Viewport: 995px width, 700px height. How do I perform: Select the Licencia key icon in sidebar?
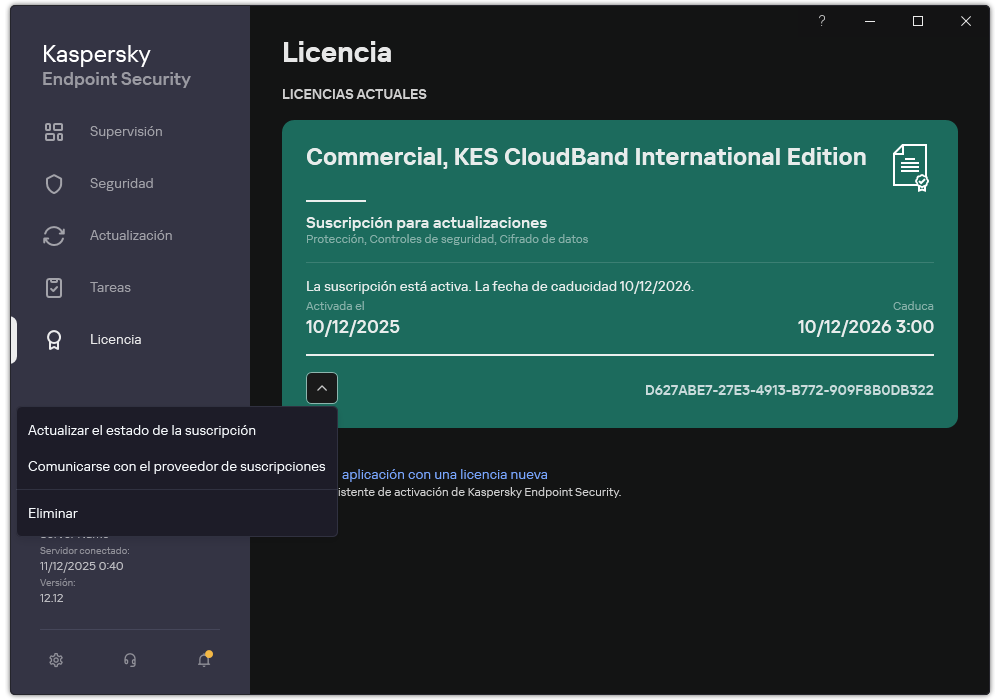[53, 339]
